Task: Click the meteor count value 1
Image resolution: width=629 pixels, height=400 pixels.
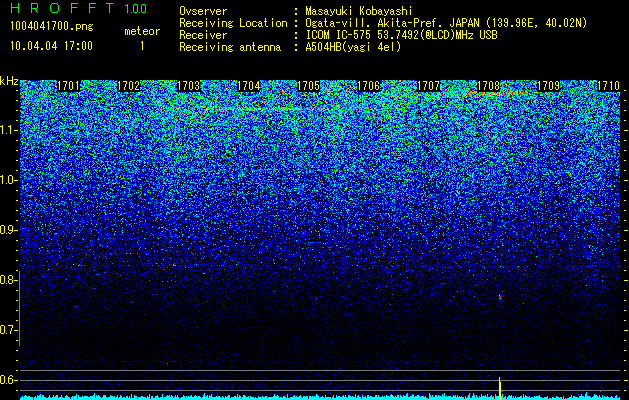Action: point(142,46)
